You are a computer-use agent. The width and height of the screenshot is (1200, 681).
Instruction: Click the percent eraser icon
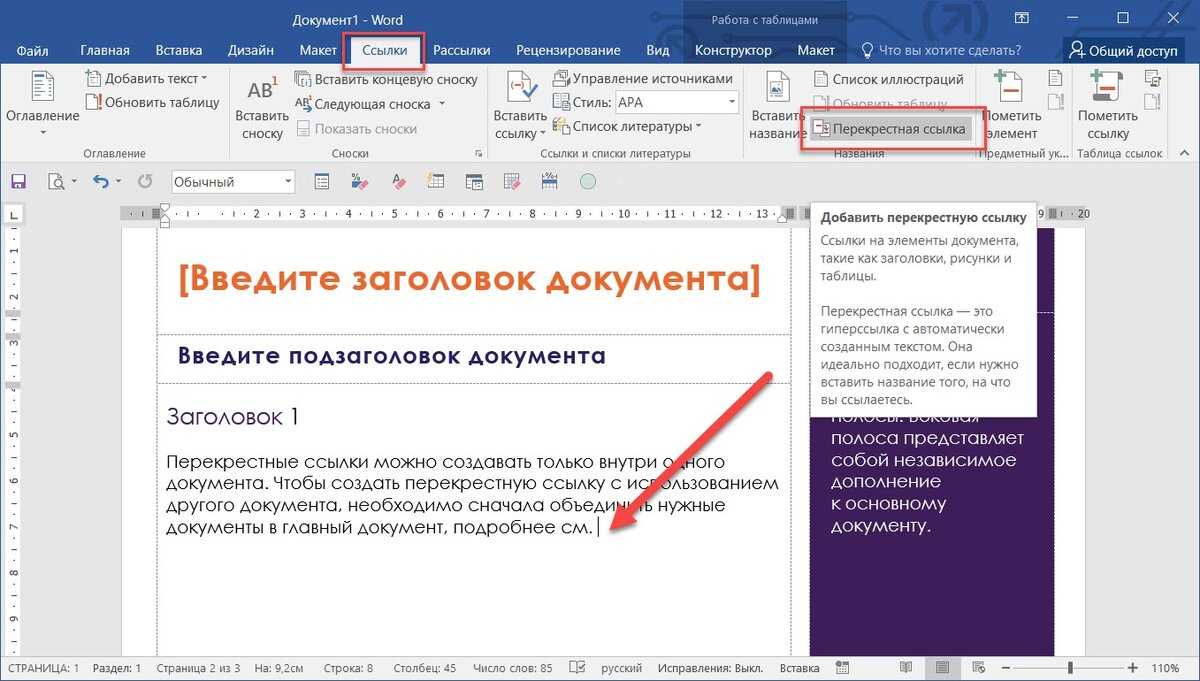coord(360,182)
